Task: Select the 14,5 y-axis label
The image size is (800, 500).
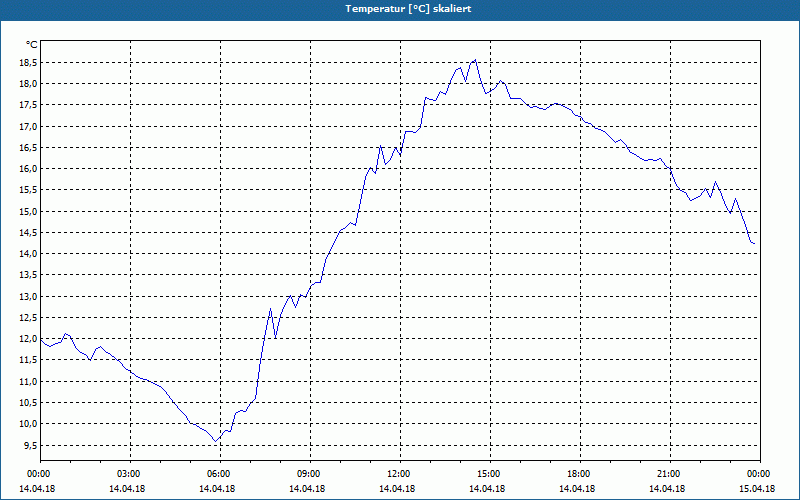Action: pos(29,233)
